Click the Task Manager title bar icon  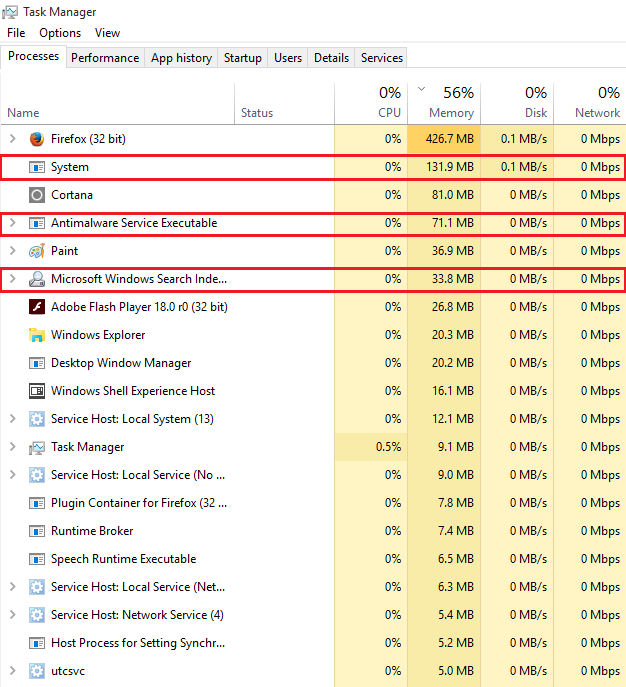tap(10, 12)
